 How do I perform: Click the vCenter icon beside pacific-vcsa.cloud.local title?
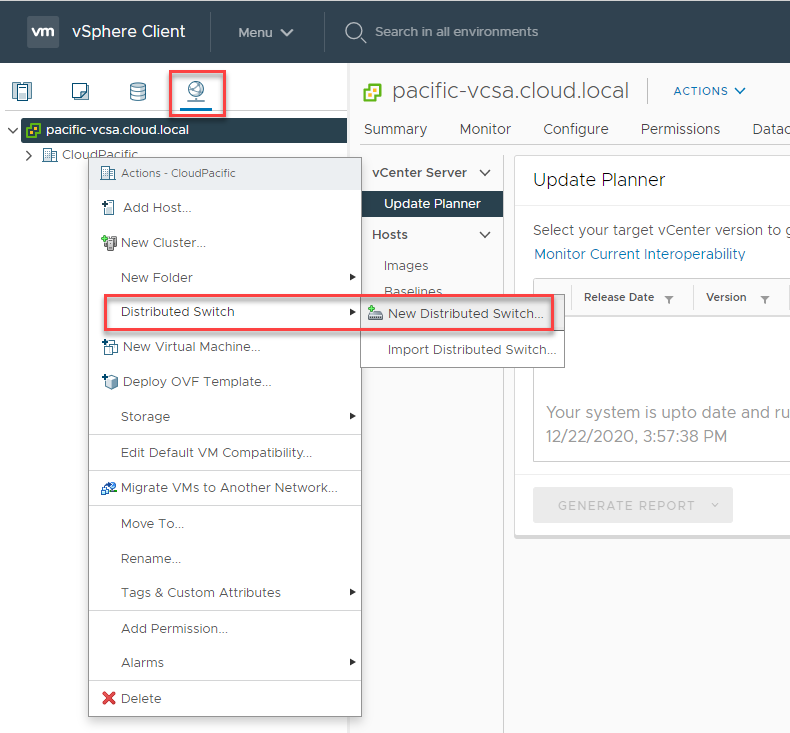click(372, 92)
